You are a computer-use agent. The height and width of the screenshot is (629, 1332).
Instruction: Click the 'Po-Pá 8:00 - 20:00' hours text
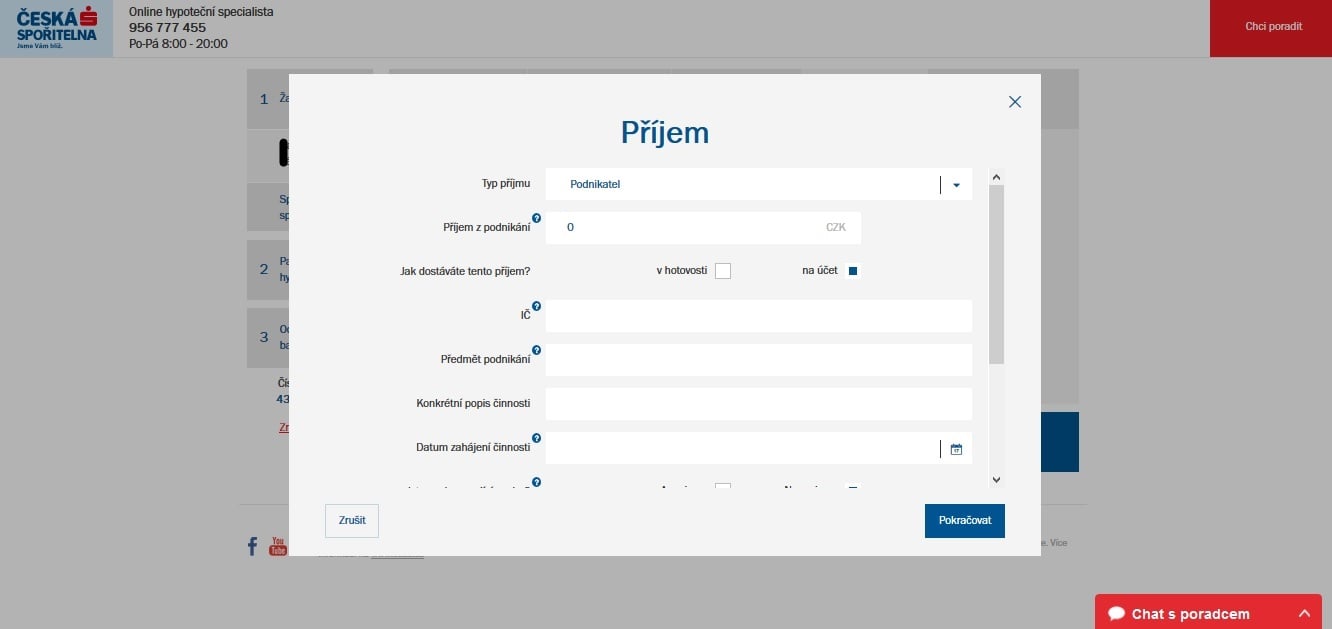178,44
